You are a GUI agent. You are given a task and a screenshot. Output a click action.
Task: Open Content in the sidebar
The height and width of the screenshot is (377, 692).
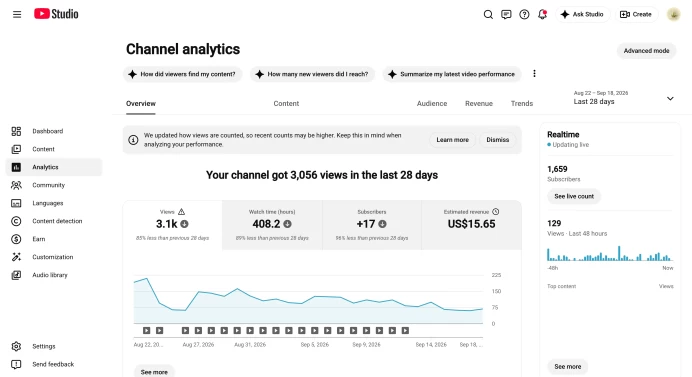(x=54, y=149)
